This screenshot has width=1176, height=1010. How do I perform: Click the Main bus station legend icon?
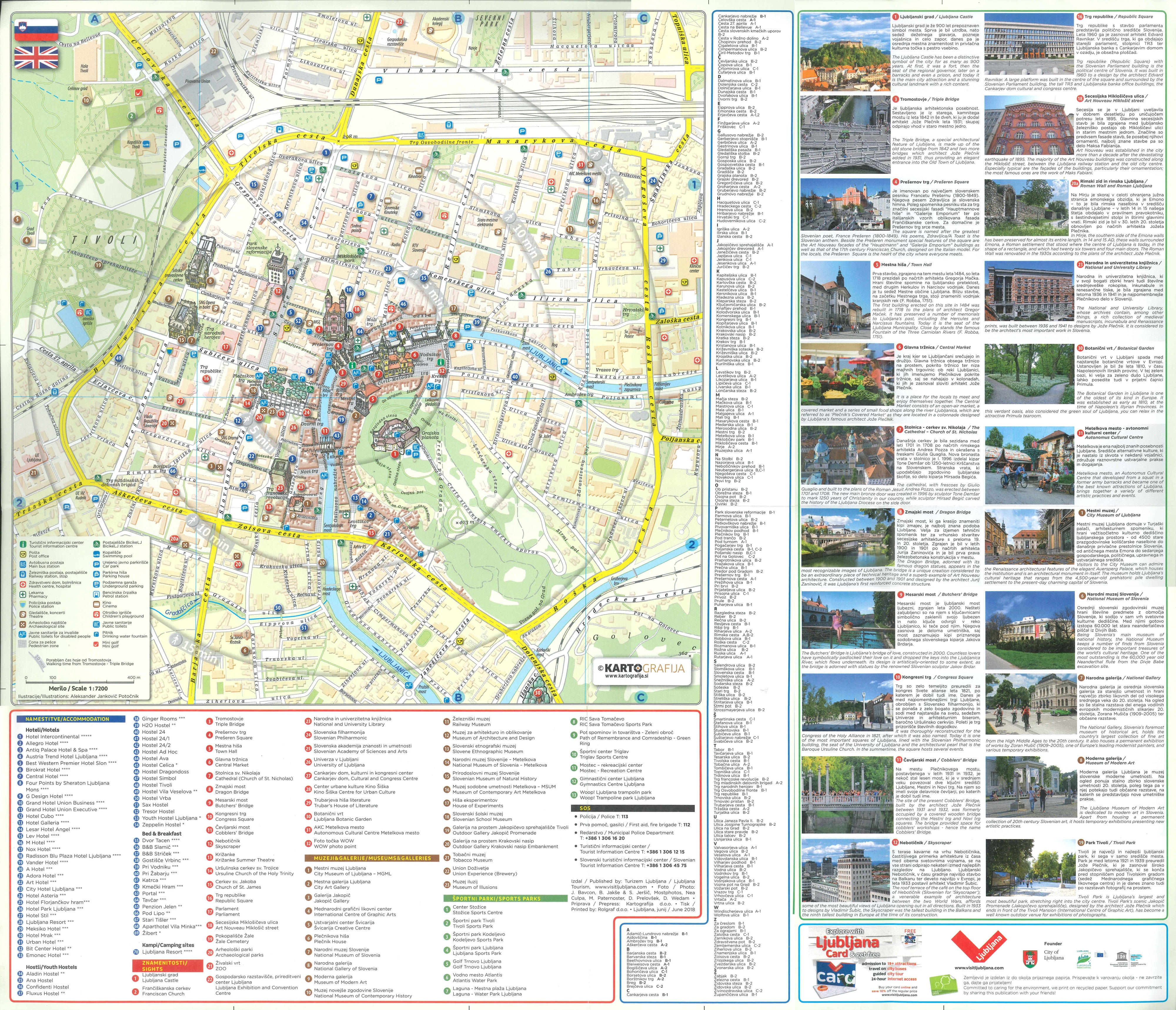click(23, 564)
